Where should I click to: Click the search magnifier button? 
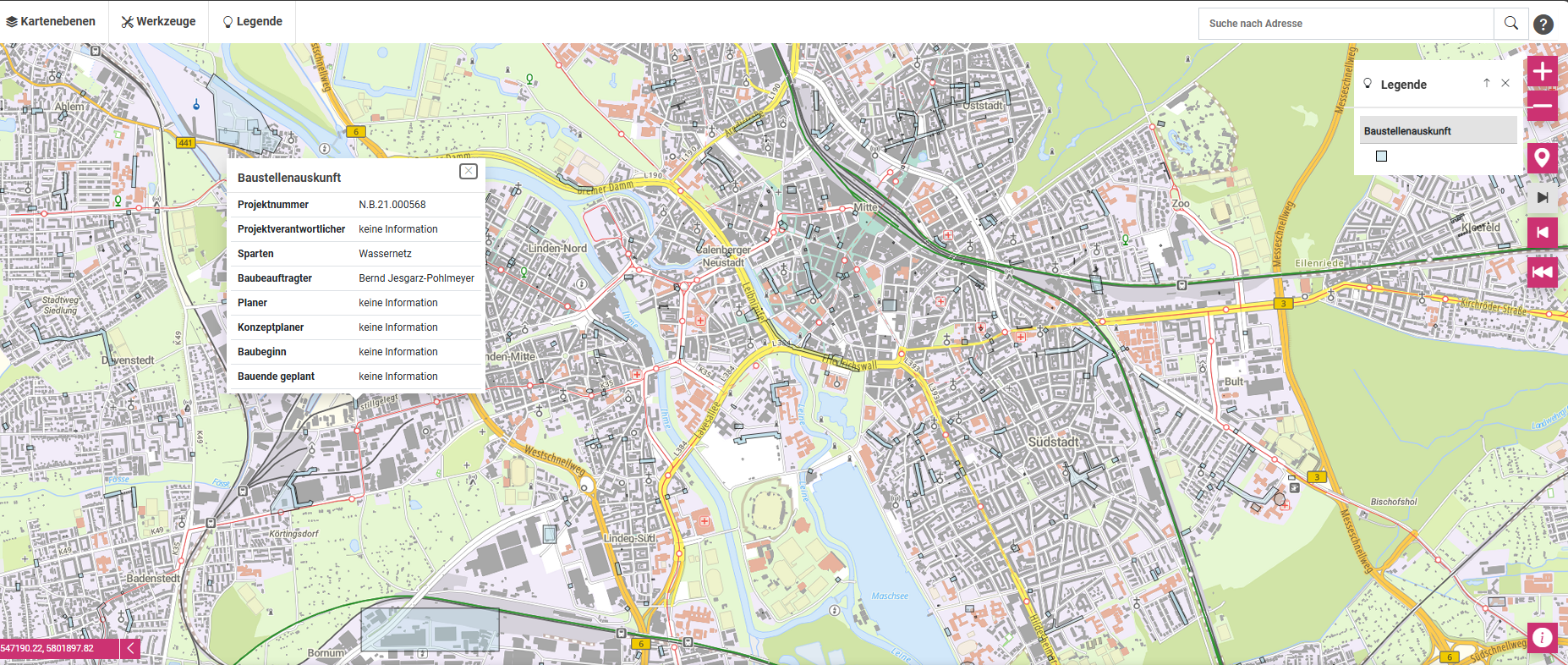click(x=1510, y=24)
